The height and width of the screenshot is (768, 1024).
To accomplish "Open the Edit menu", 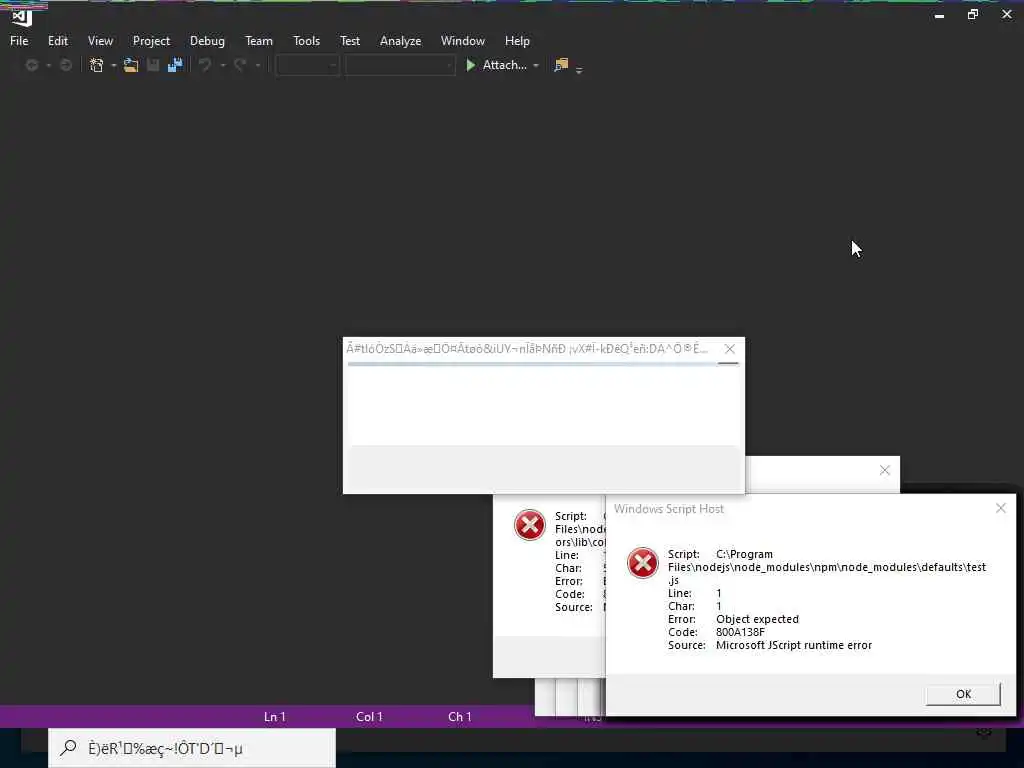I will (57, 40).
